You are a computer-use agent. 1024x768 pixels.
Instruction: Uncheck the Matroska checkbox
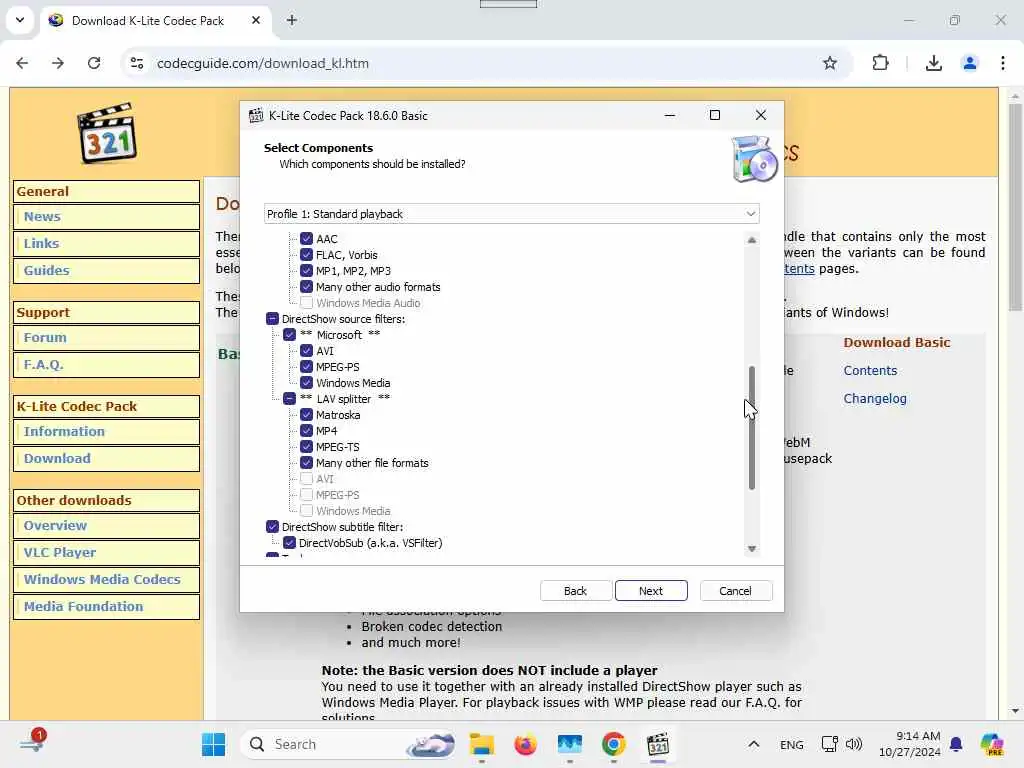pos(306,415)
